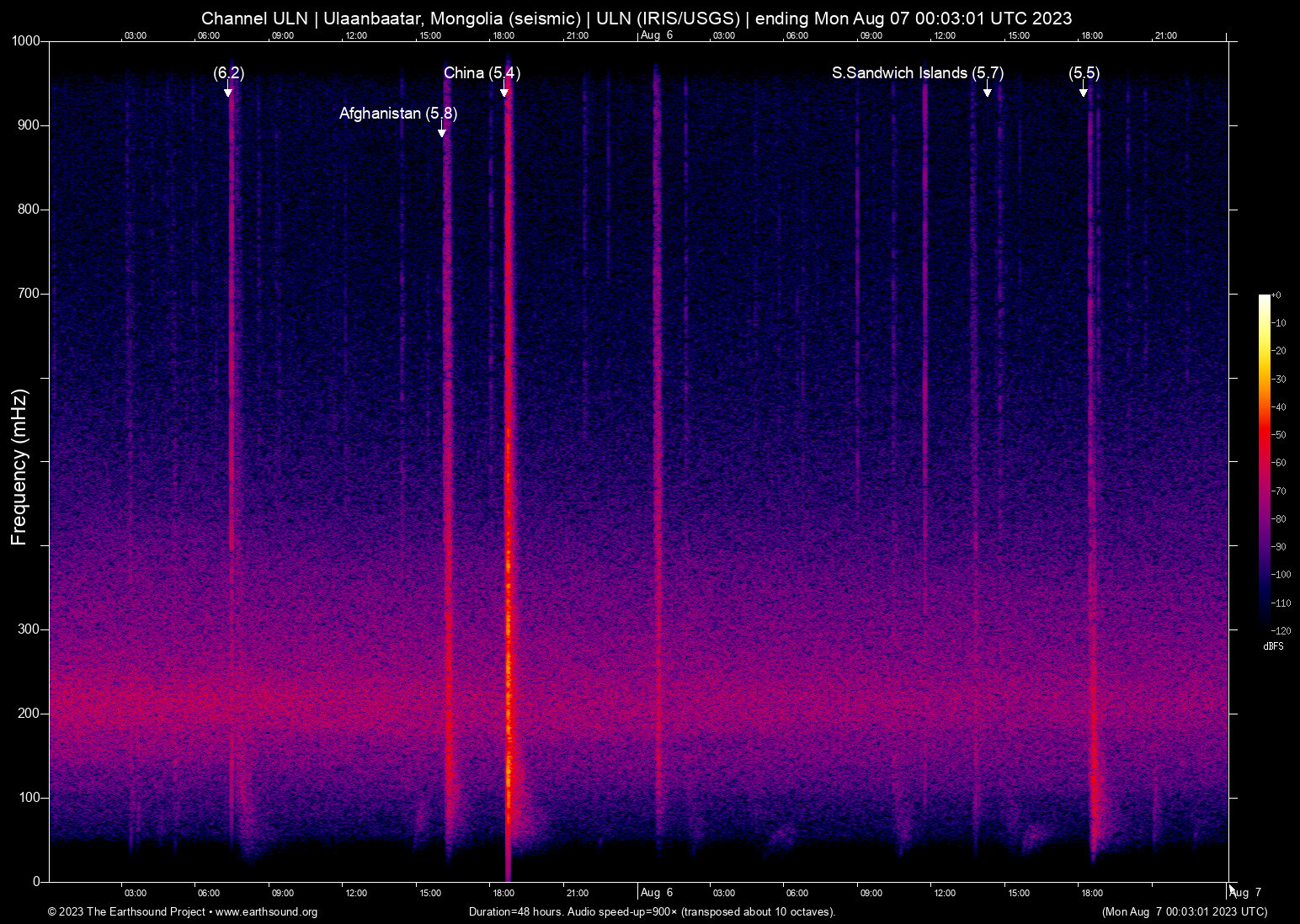Click the Aug 6 date marker on bottom axis
The image size is (1300, 924).
656,893
